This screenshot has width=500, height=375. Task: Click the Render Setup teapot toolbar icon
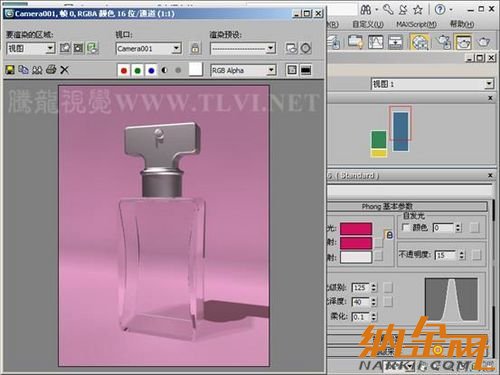[x=443, y=42]
